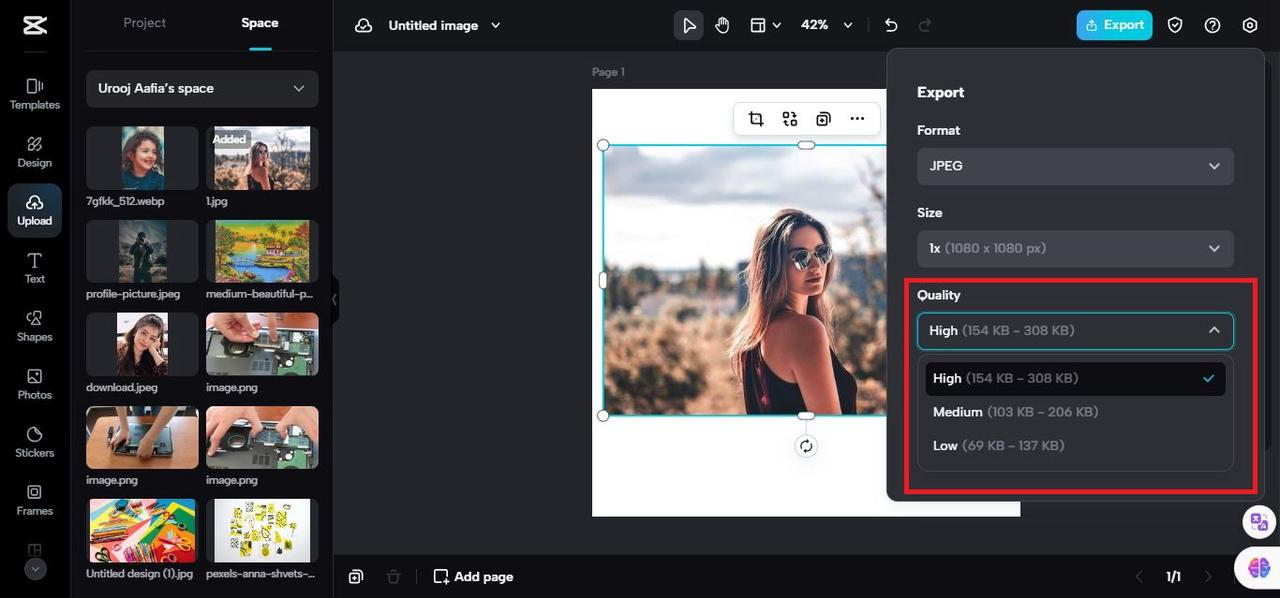1280x598 pixels.
Task: Open Urooj Aafia's space dropdown
Action: point(202,88)
